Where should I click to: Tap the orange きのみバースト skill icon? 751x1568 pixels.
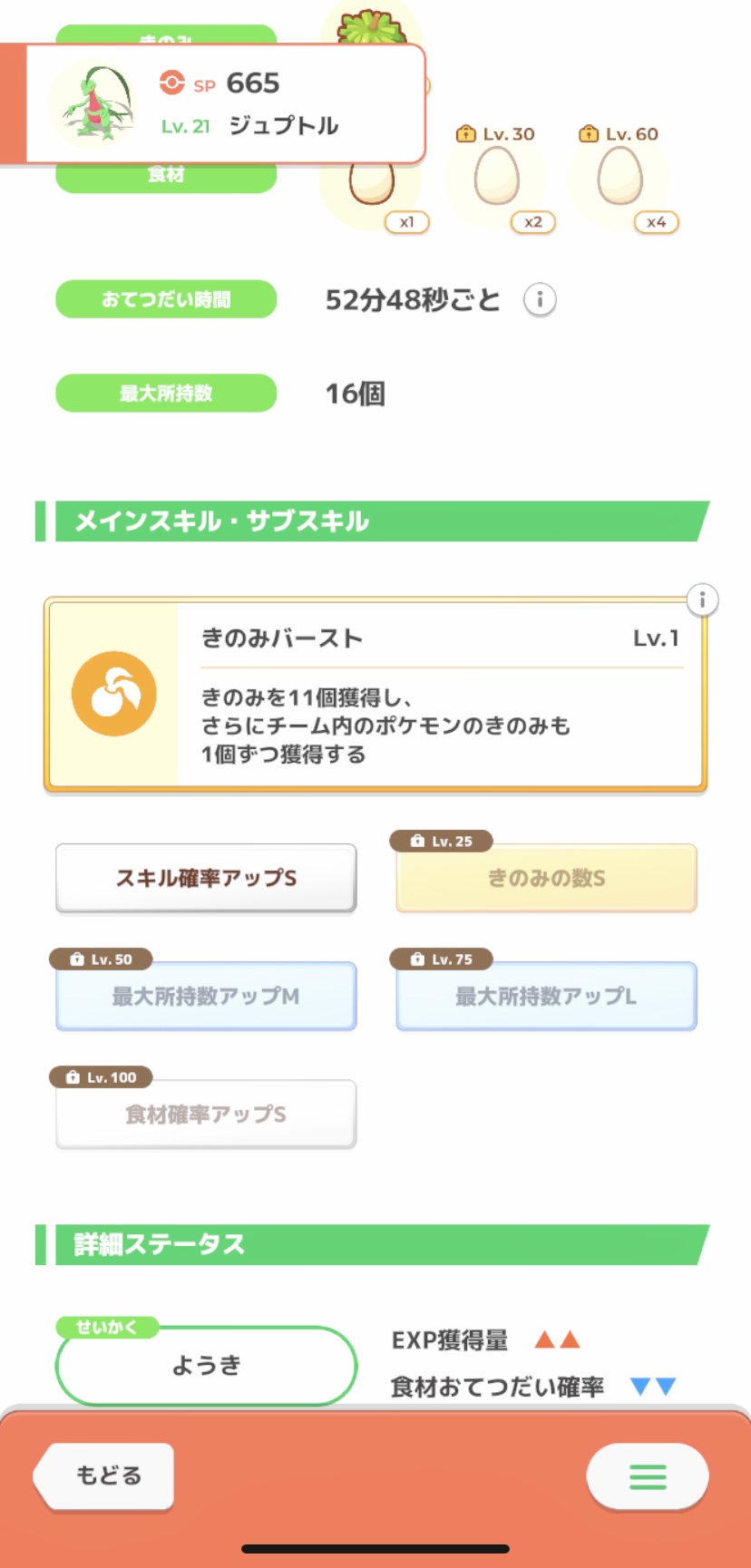tap(114, 694)
